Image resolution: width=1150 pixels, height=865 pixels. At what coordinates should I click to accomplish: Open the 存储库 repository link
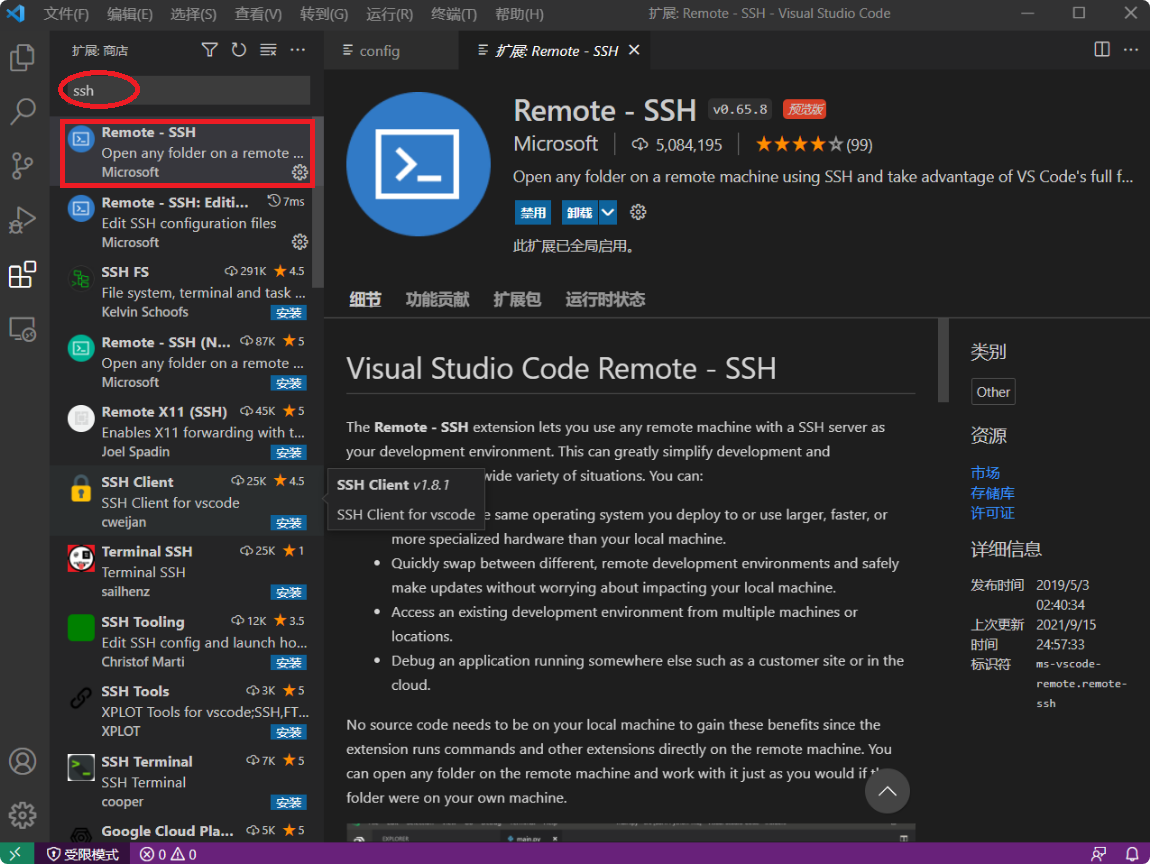[992, 493]
